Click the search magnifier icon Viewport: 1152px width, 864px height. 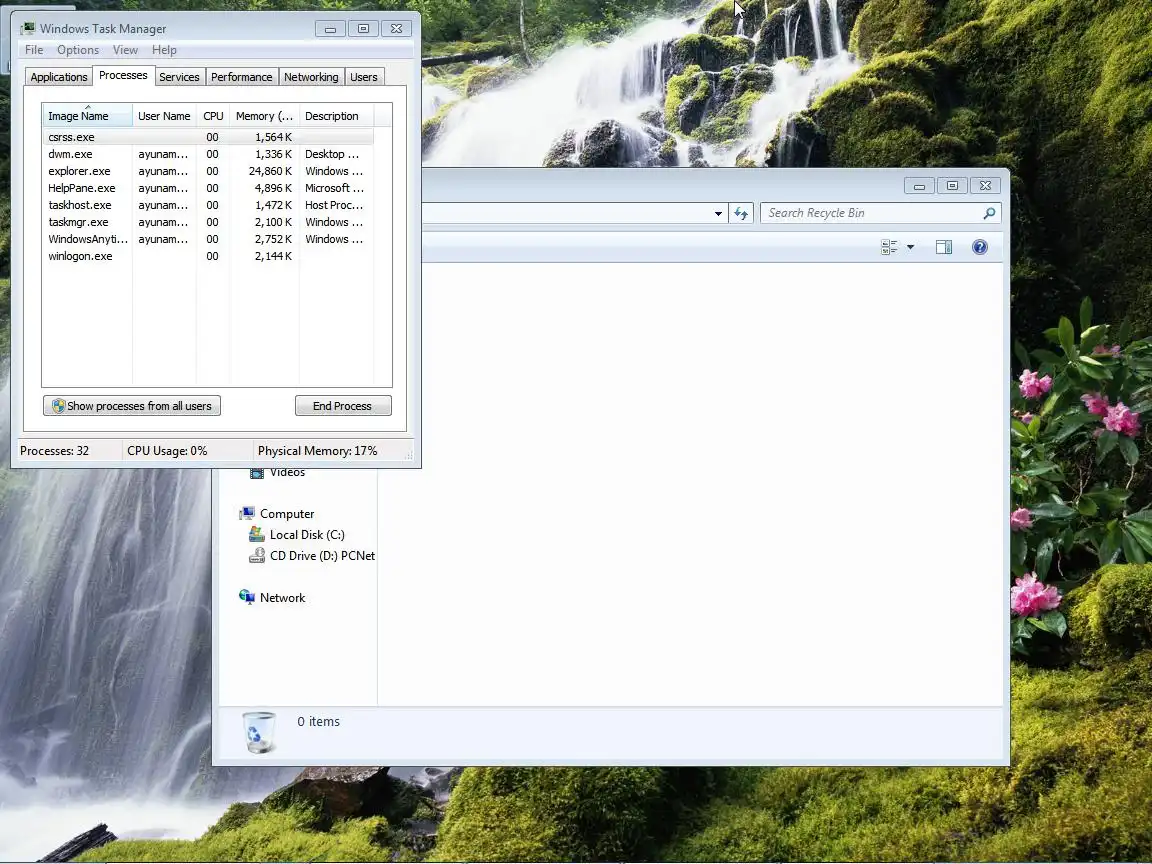(x=989, y=213)
